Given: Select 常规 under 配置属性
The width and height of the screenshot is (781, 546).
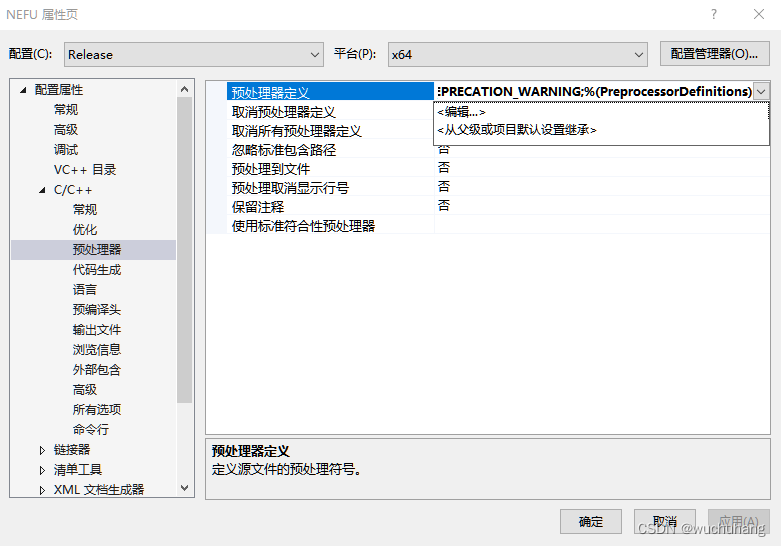Looking at the screenshot, I should [x=66, y=110].
